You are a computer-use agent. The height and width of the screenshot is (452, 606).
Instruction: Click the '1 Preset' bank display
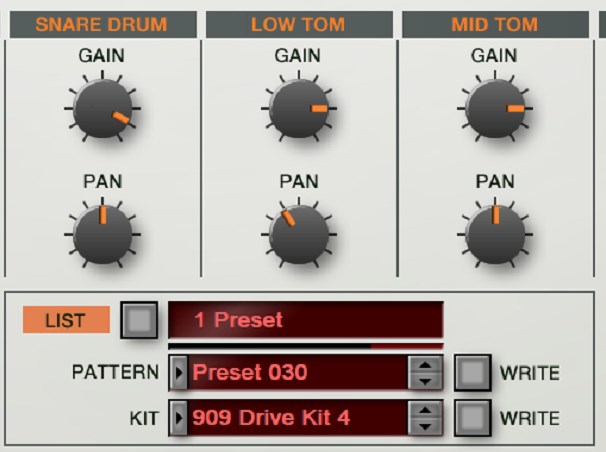[305, 320]
